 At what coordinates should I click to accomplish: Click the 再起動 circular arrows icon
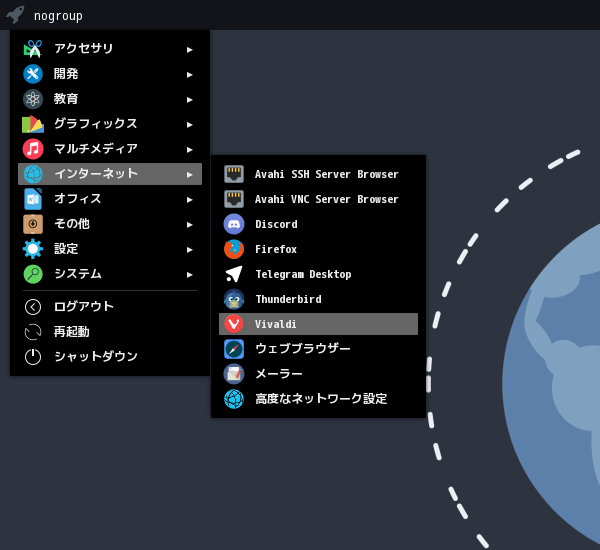[33, 332]
